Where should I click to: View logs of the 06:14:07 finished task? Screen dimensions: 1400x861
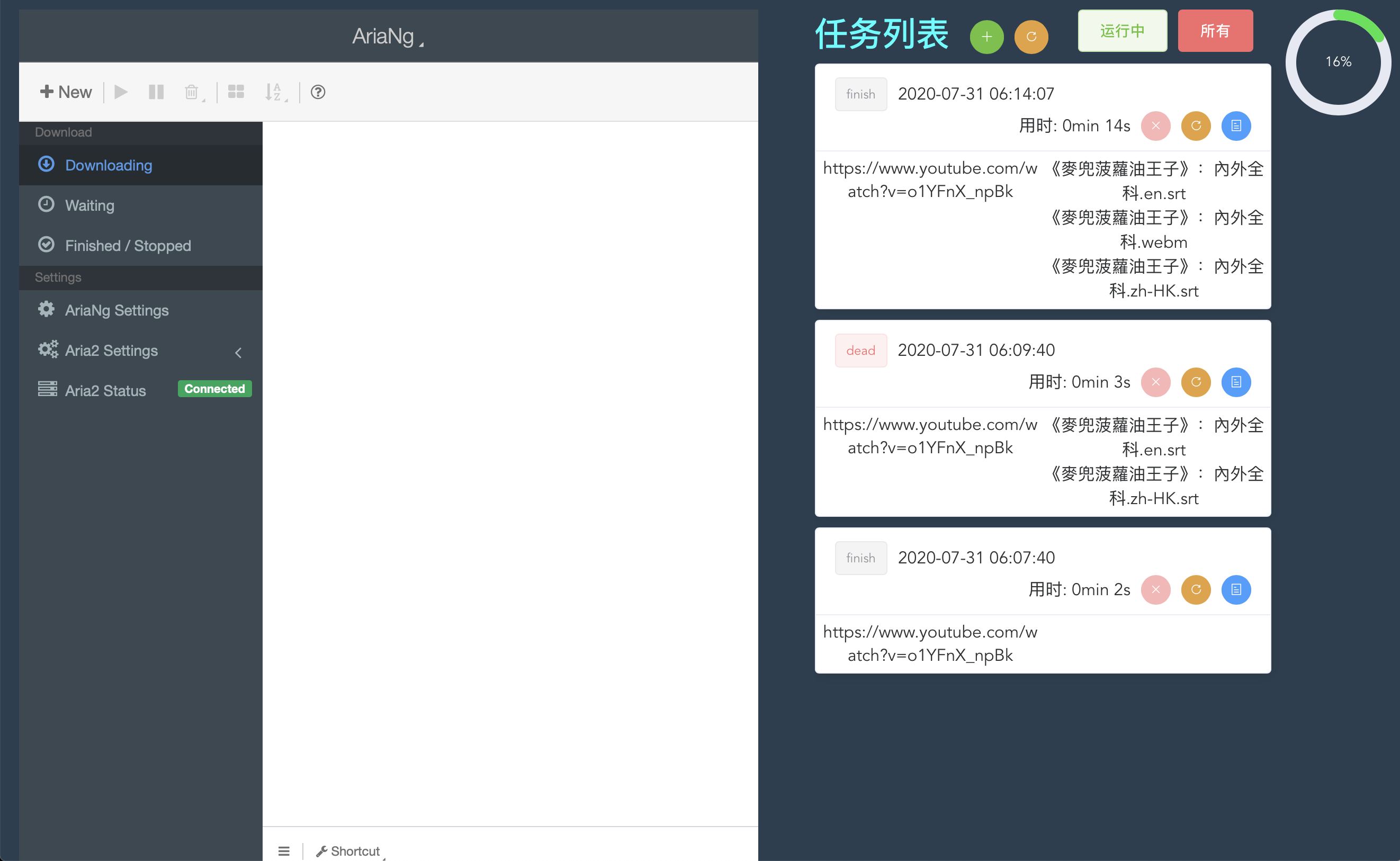click(x=1236, y=126)
